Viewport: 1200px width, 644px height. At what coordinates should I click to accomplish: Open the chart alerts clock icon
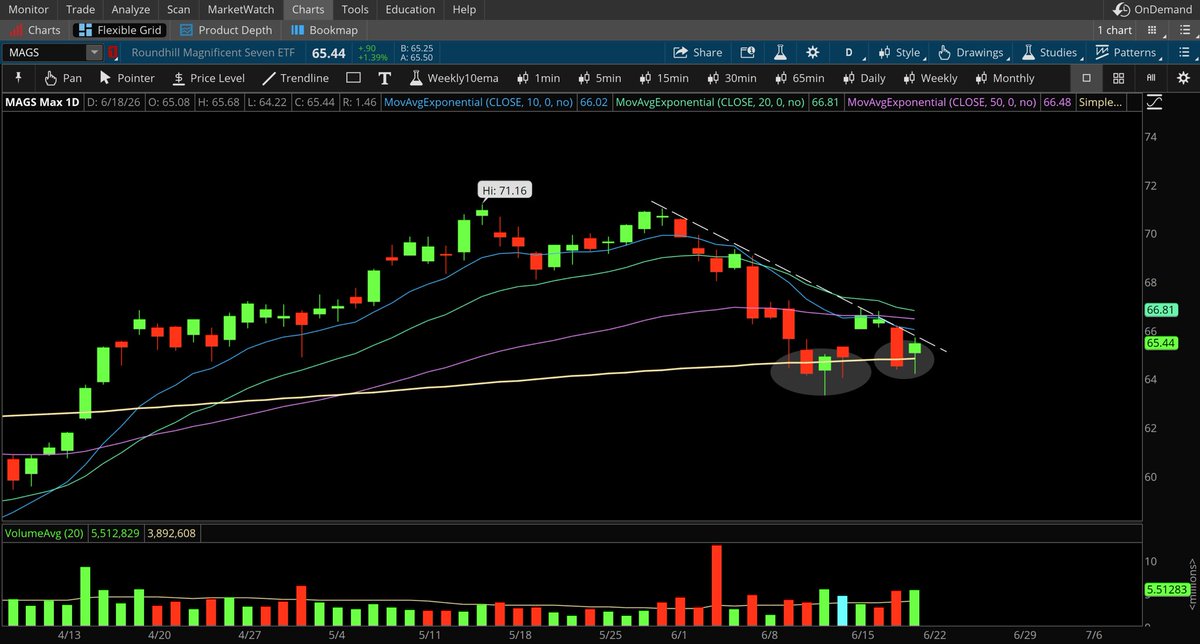coord(747,52)
